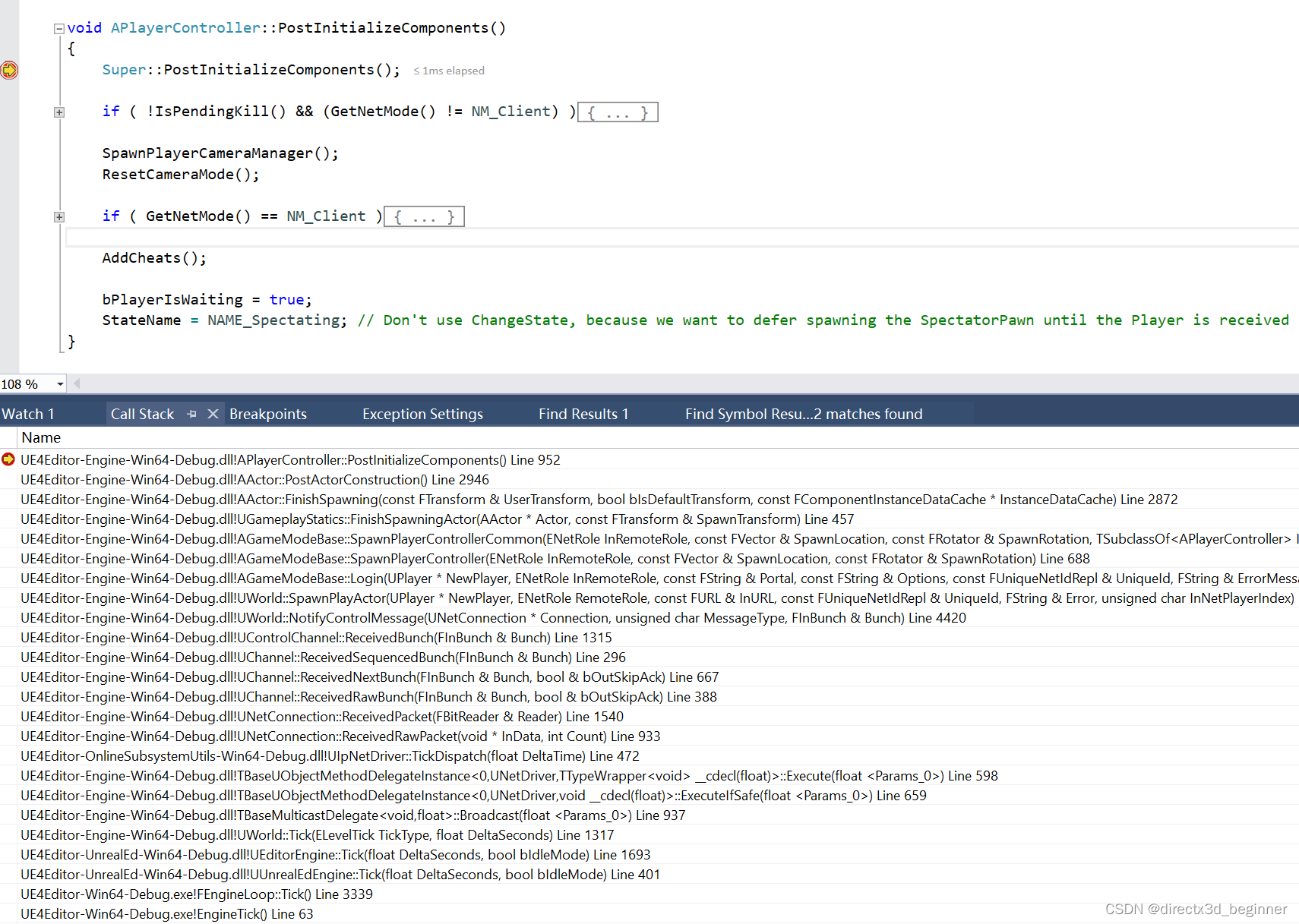
Task: Click StateName = NAME_Spectating statement
Action: pos(225,320)
